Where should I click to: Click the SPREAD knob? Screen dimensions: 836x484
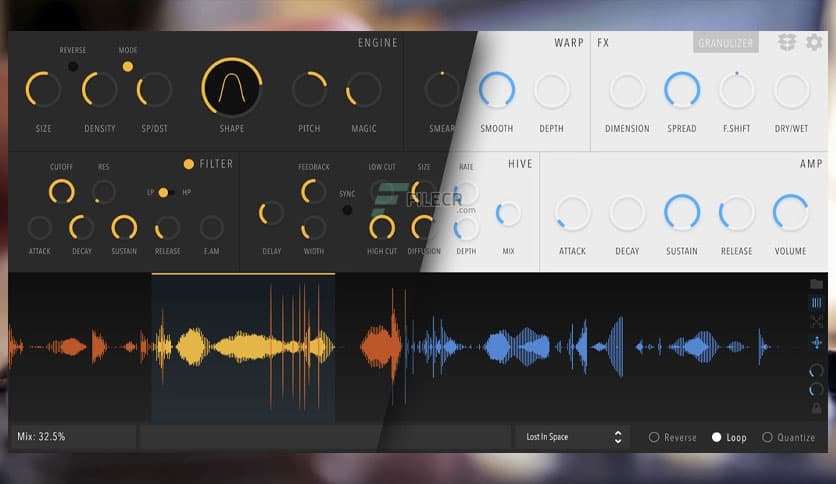[x=682, y=90]
